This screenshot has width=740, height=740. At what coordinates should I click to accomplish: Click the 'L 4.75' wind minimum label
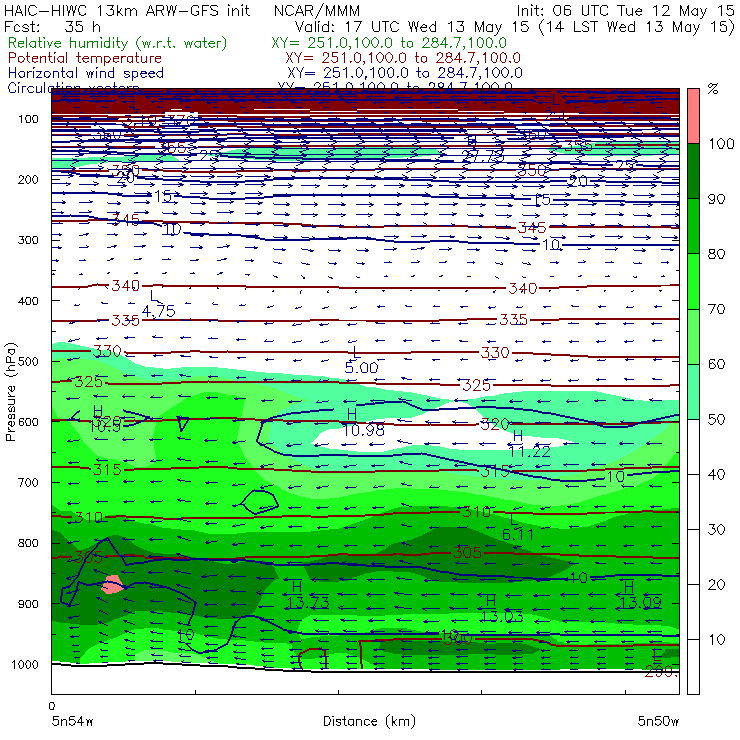pyautogui.click(x=158, y=304)
